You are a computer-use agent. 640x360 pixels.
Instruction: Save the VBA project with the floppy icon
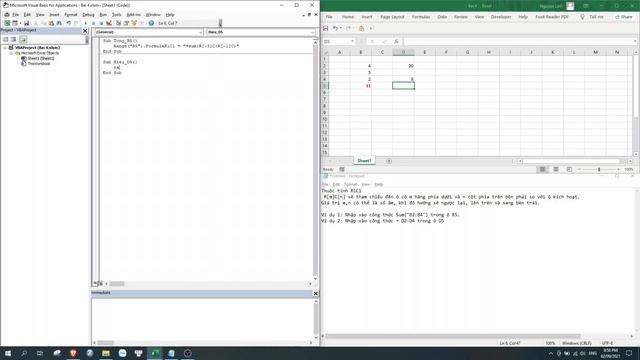(x=26, y=23)
